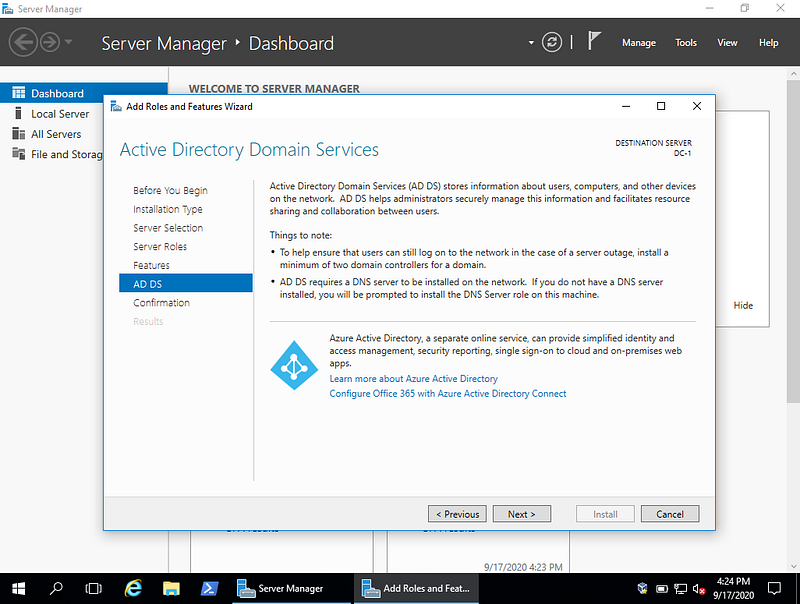Open the navigation history dropdown arrow
Viewport: 800px width, 604px height.
tap(68, 42)
